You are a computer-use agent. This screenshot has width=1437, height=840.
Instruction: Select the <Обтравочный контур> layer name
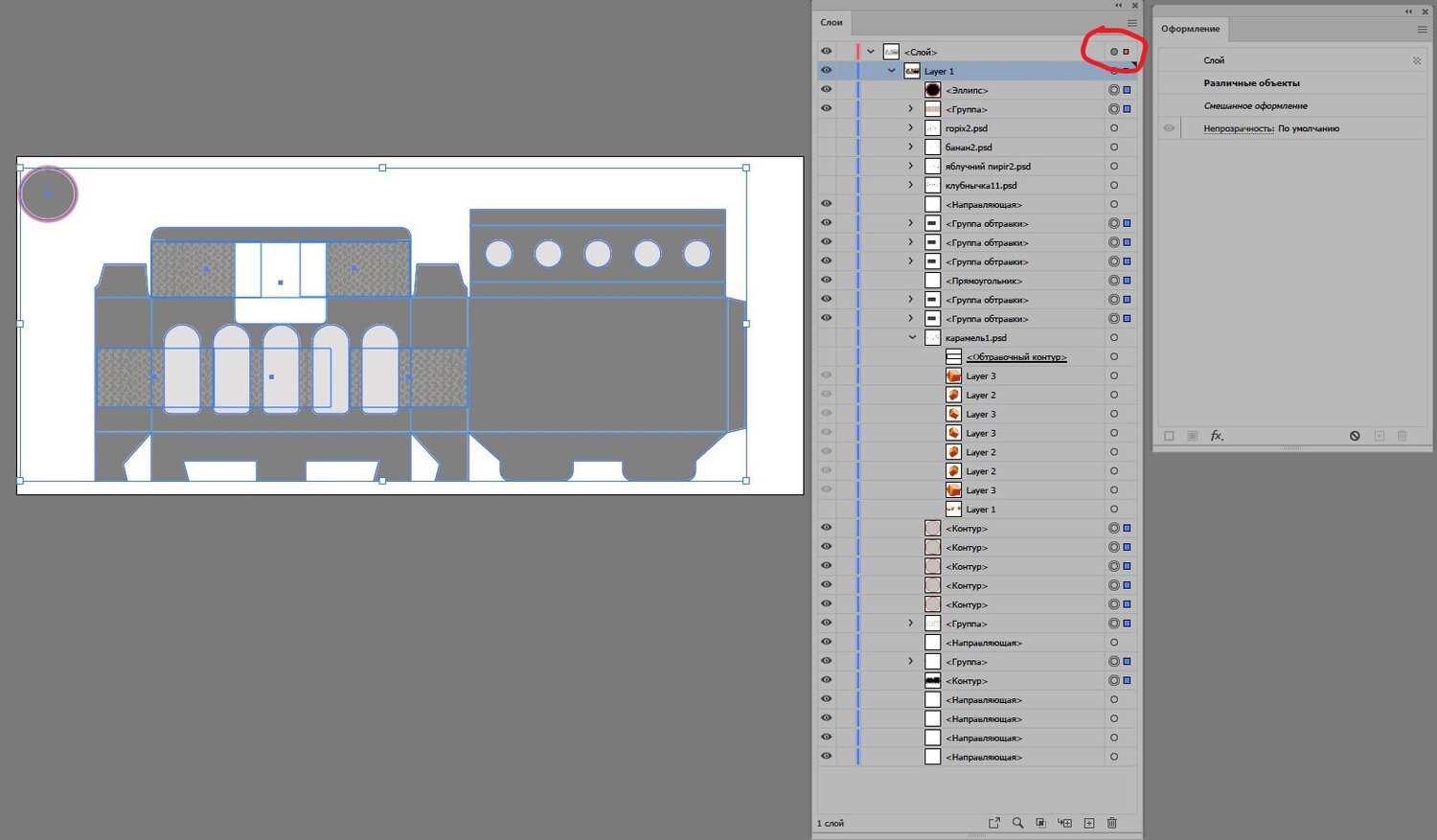[1016, 357]
